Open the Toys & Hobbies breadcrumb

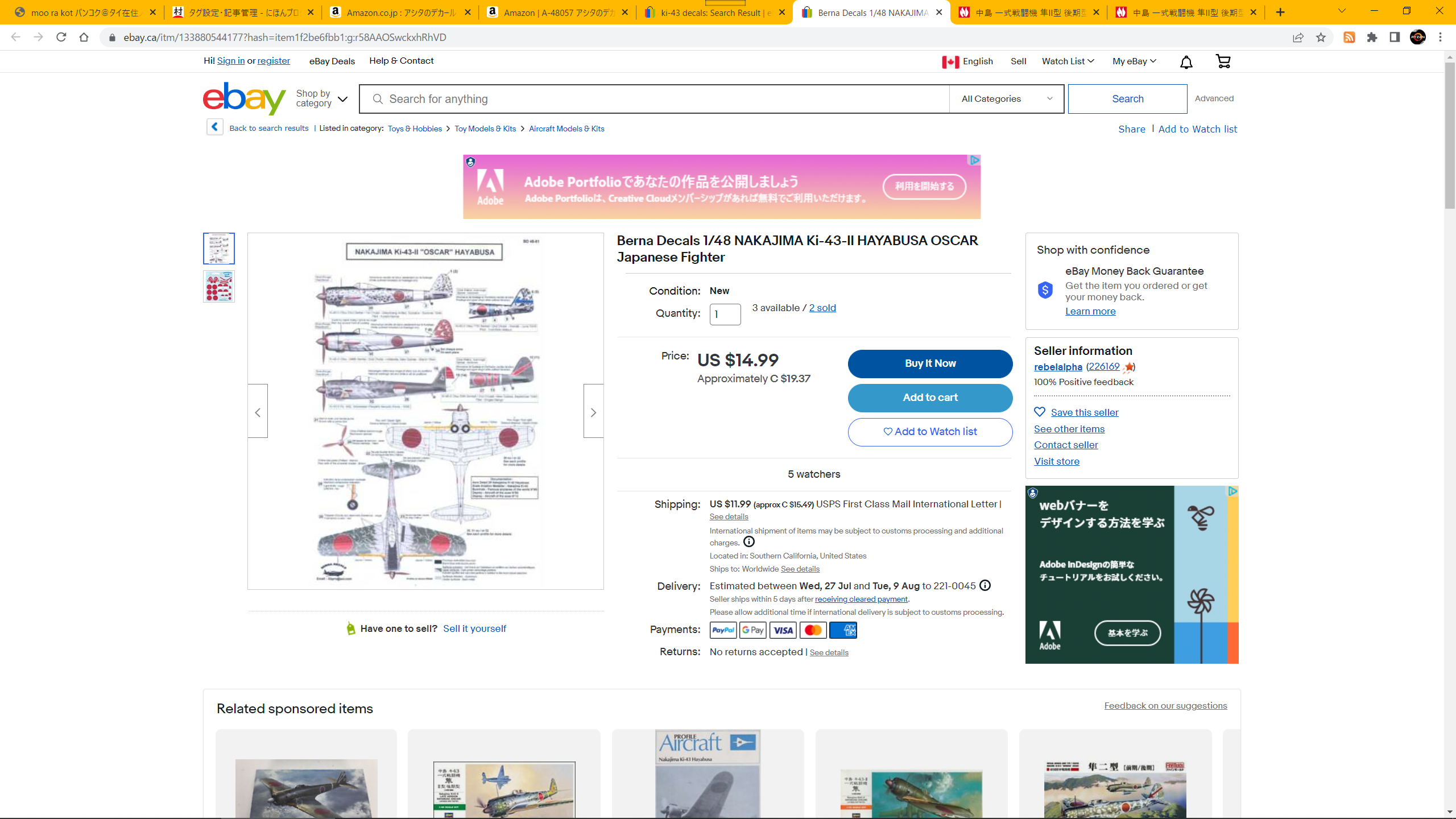point(415,129)
